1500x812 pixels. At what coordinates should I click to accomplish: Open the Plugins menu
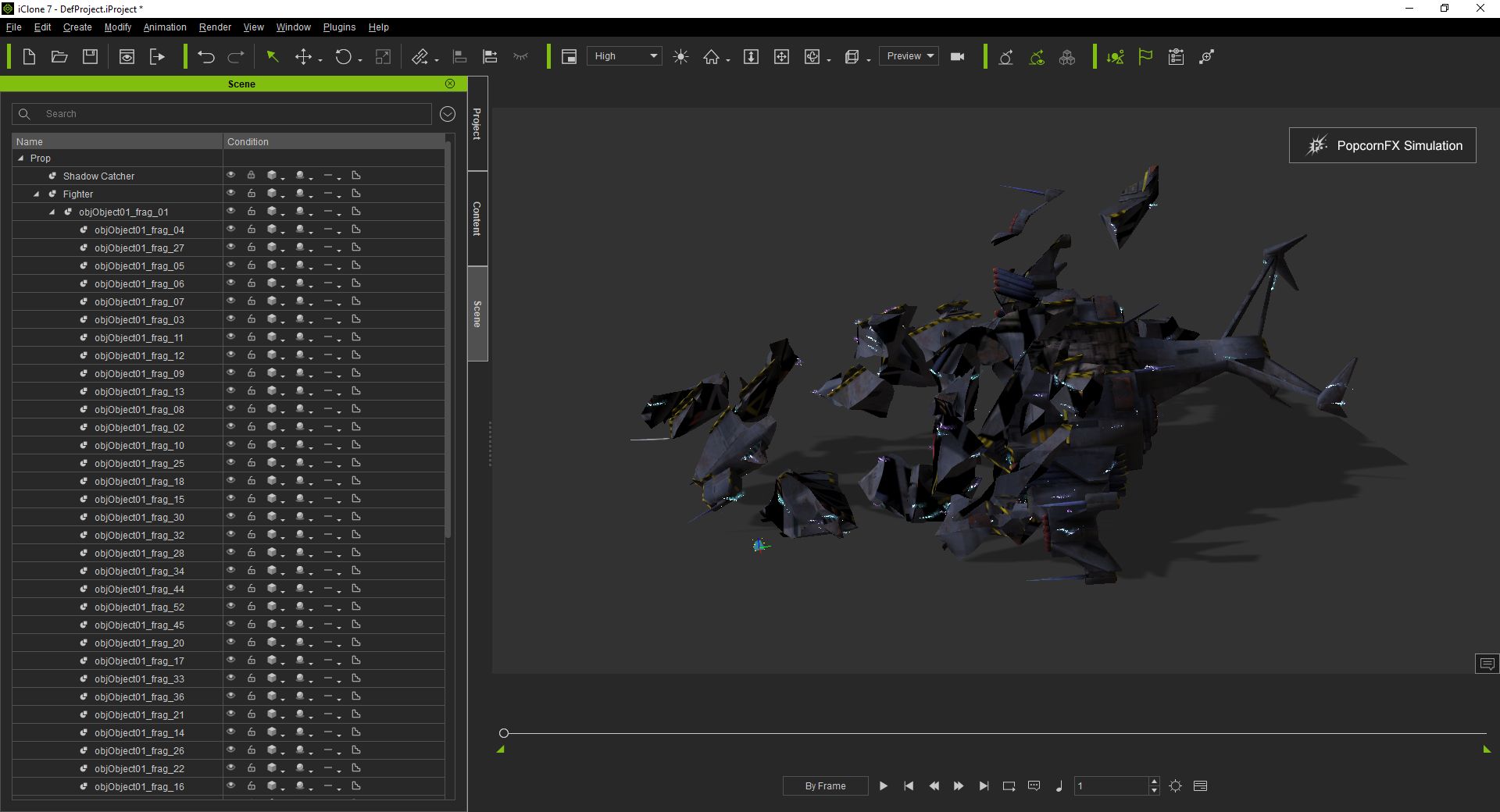coord(339,27)
